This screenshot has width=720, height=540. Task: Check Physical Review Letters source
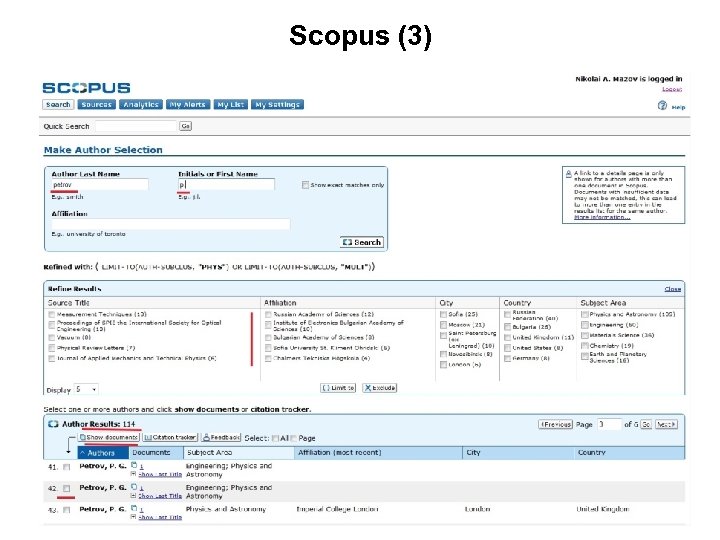coord(51,348)
